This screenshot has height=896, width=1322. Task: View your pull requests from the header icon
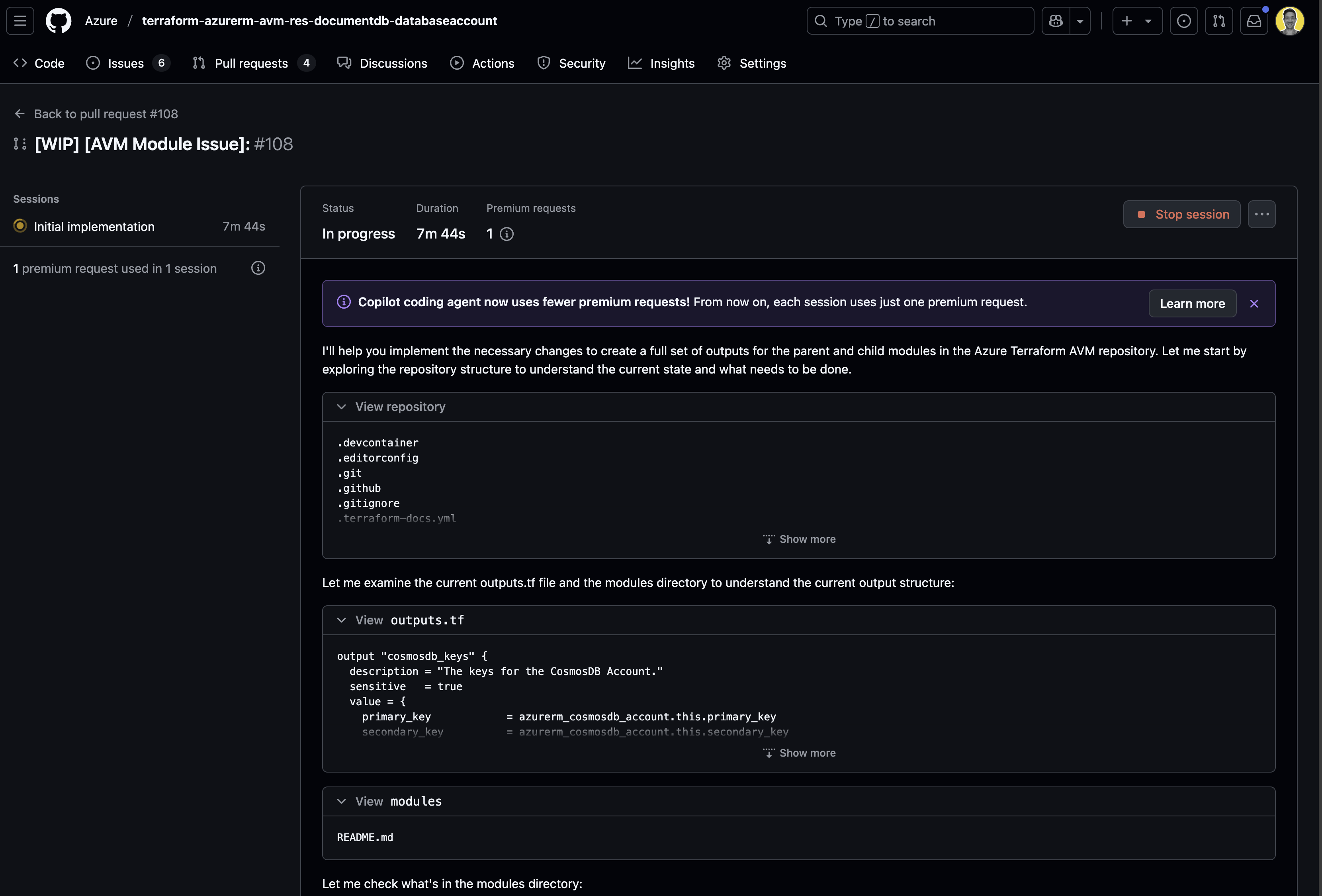click(1219, 20)
